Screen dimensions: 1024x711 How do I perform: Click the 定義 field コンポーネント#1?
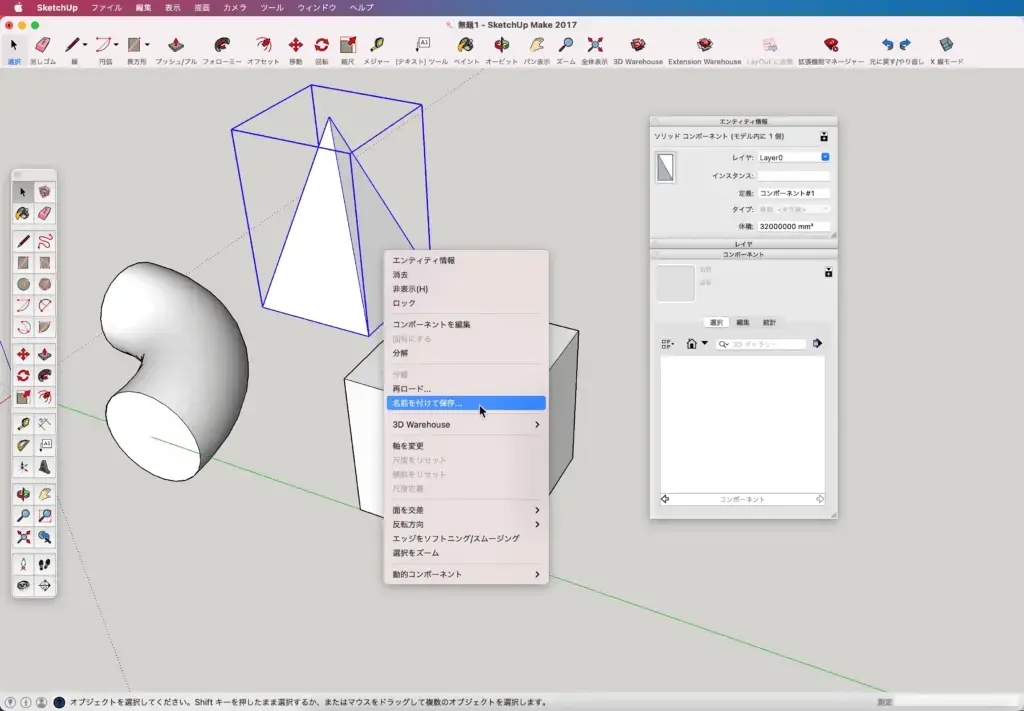click(793, 193)
